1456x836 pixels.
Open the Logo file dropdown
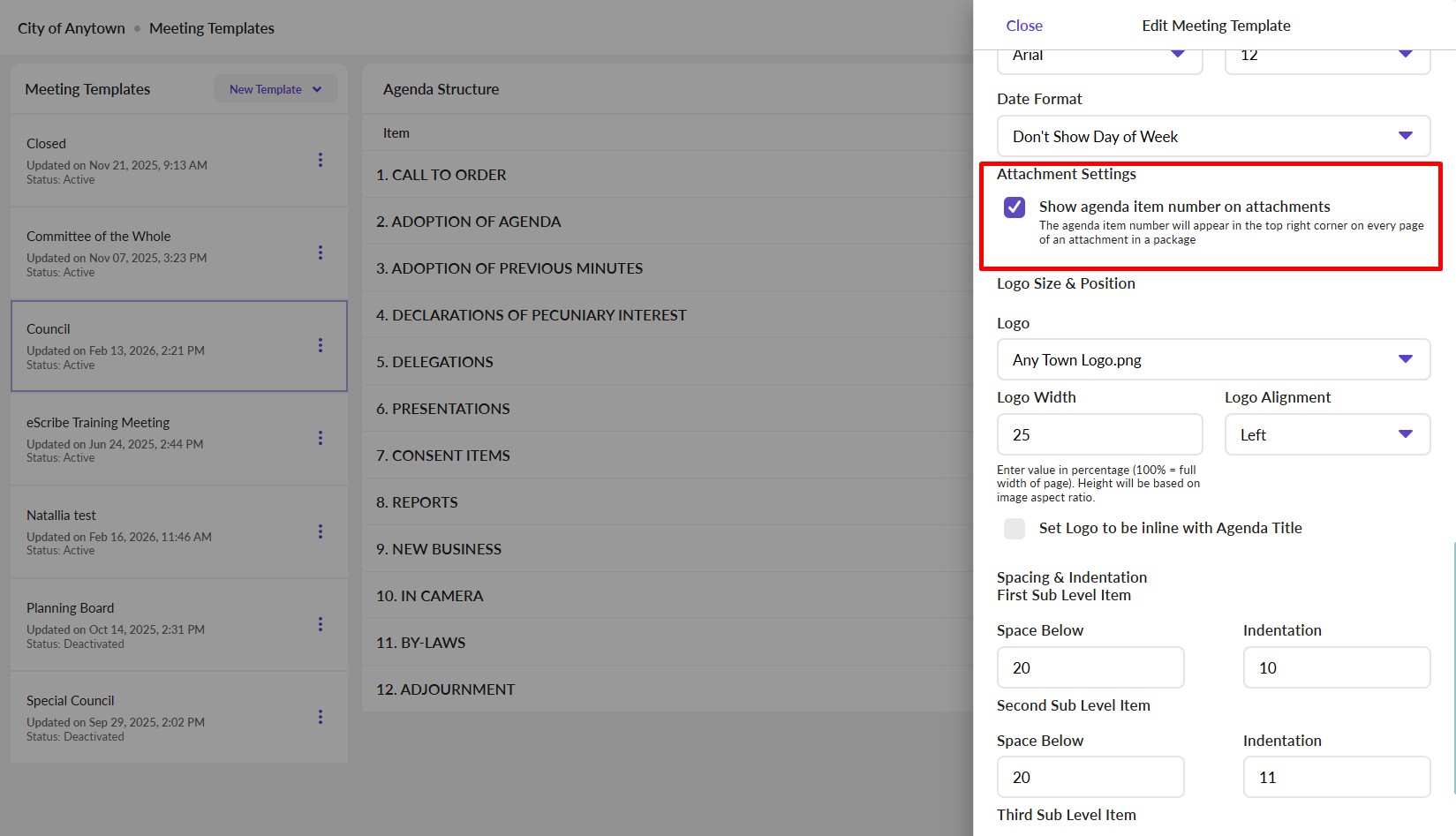[1212, 360]
